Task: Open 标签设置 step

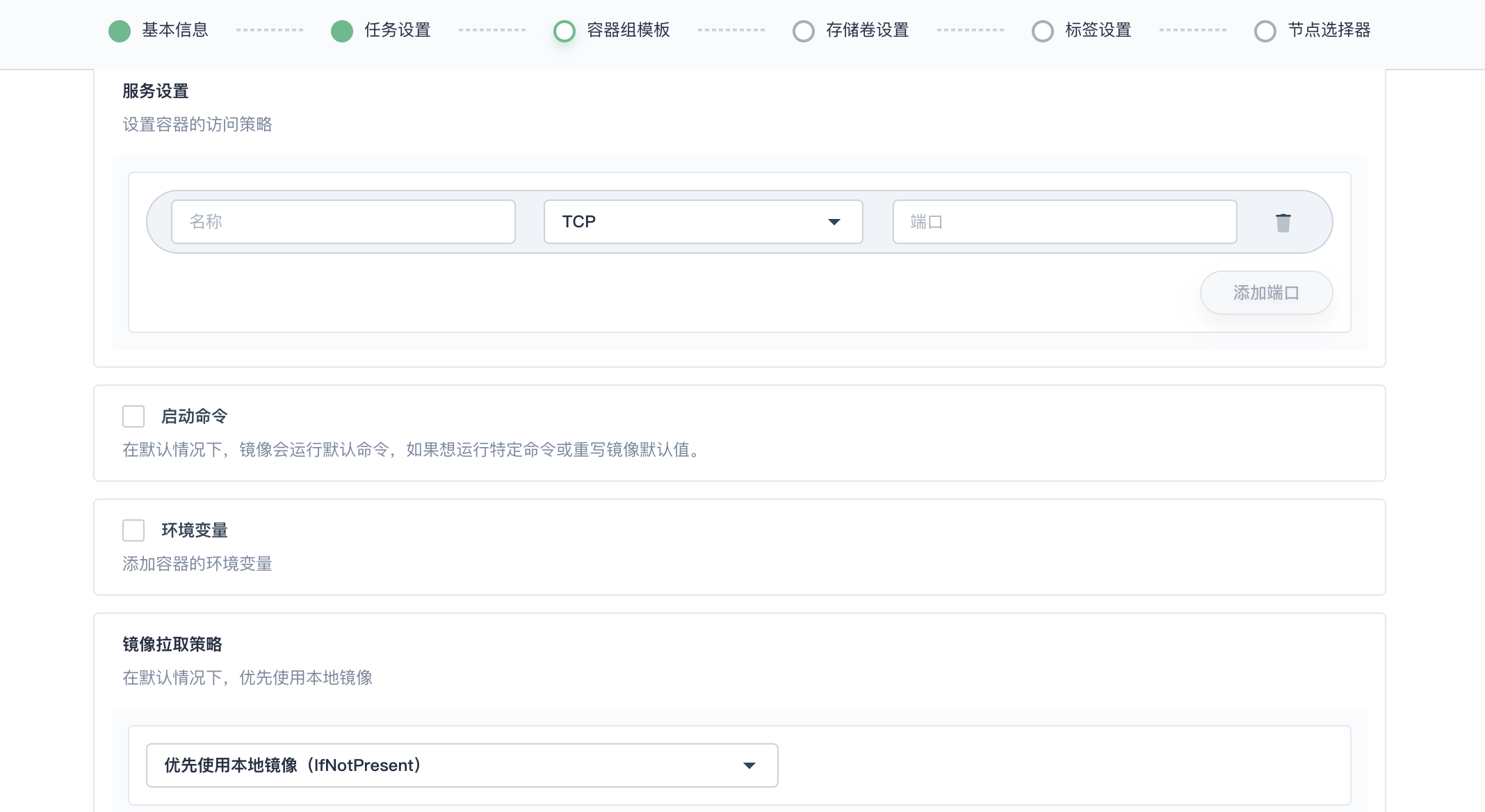Action: click(x=1082, y=31)
